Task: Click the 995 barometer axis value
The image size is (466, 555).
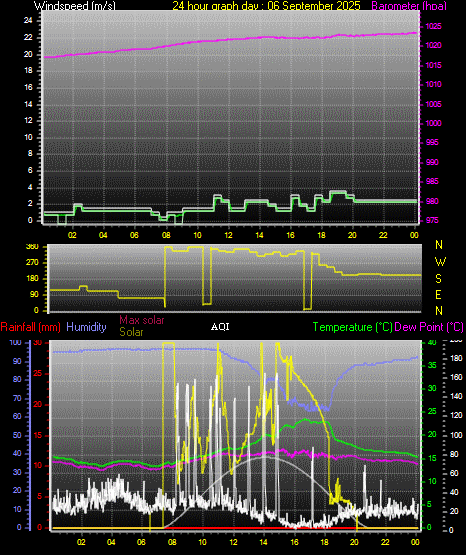Action: point(432,143)
